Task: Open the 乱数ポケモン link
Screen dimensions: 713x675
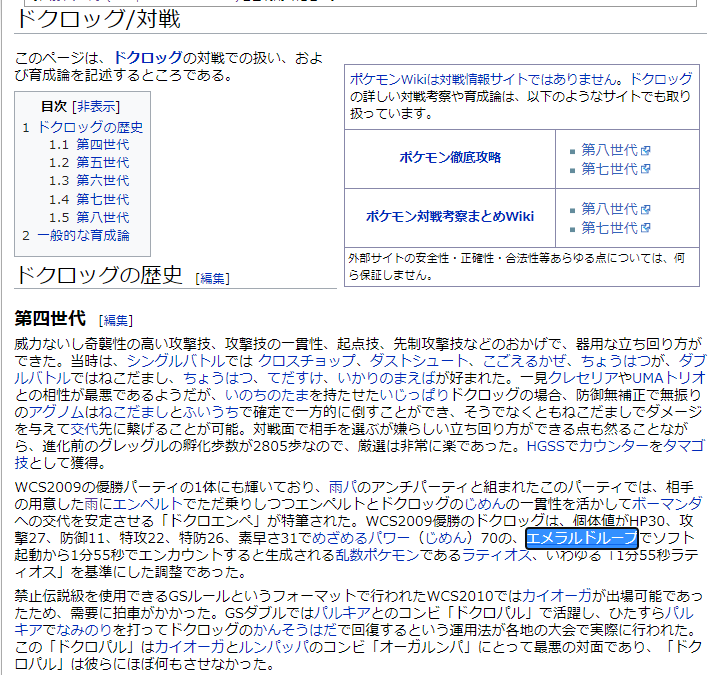Action: tap(377, 555)
